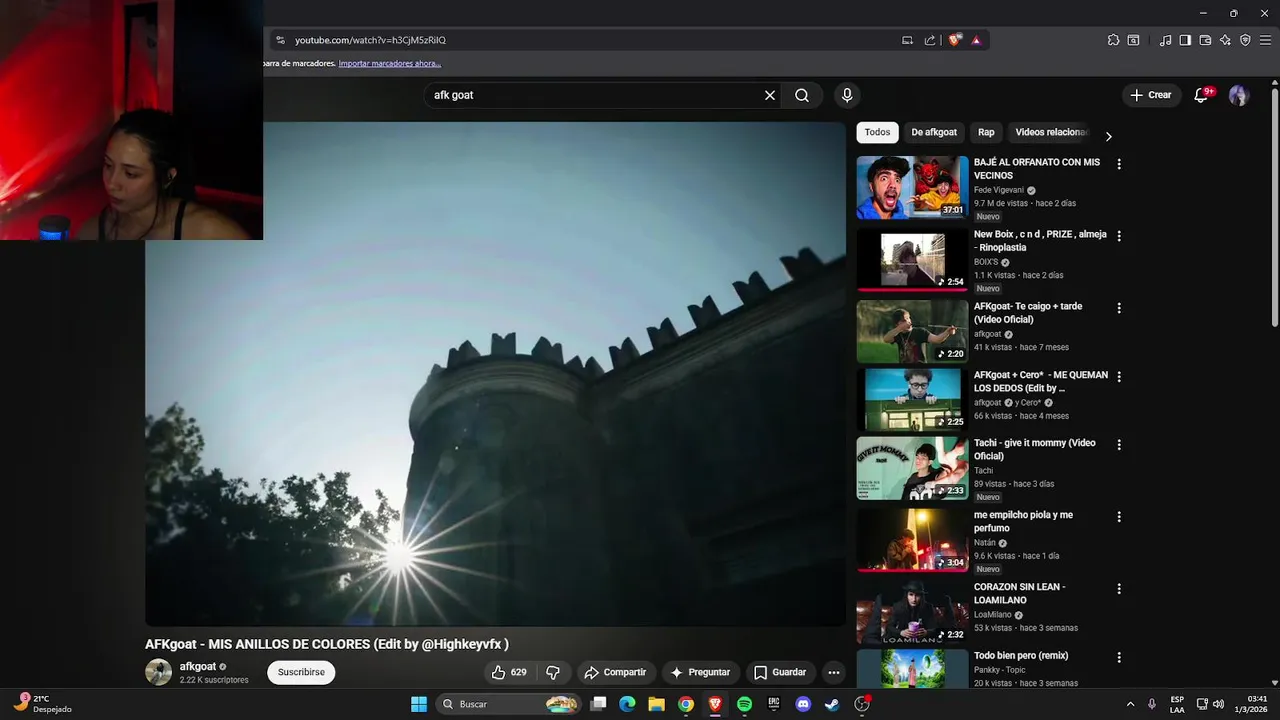Open options menu for Te caigo + tarde video

point(1119,308)
